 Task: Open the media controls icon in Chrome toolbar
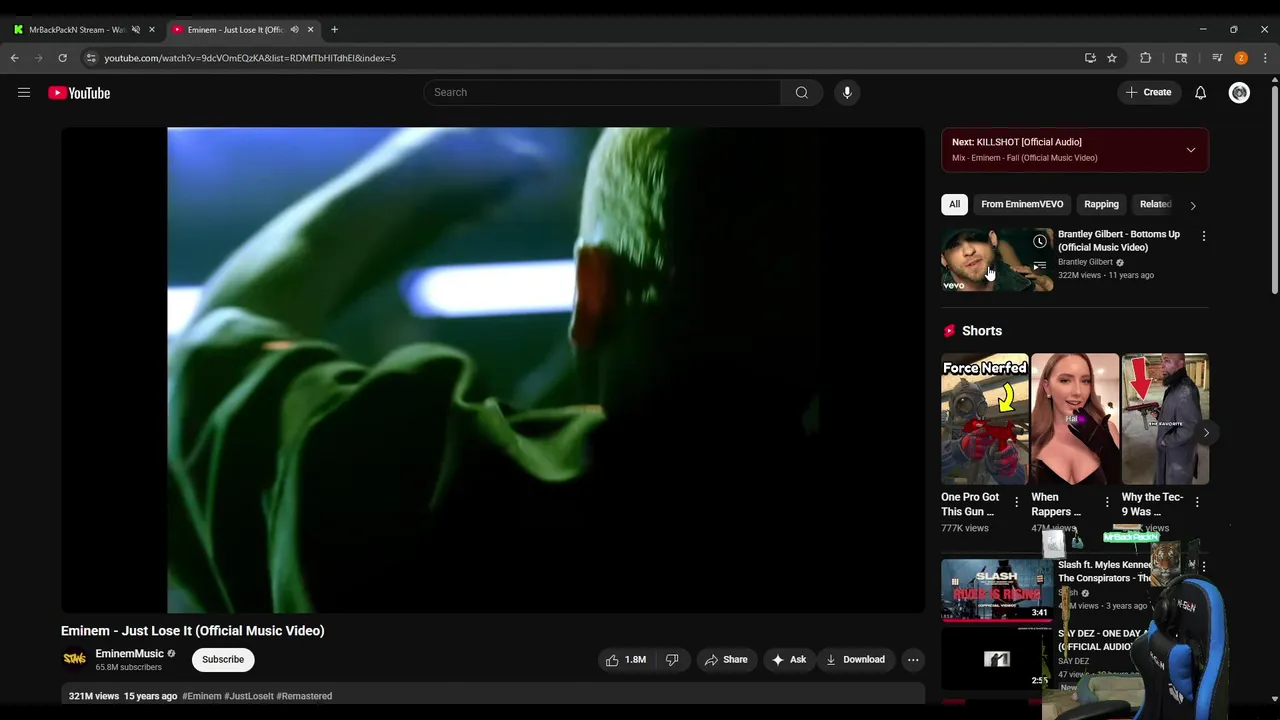[1217, 58]
